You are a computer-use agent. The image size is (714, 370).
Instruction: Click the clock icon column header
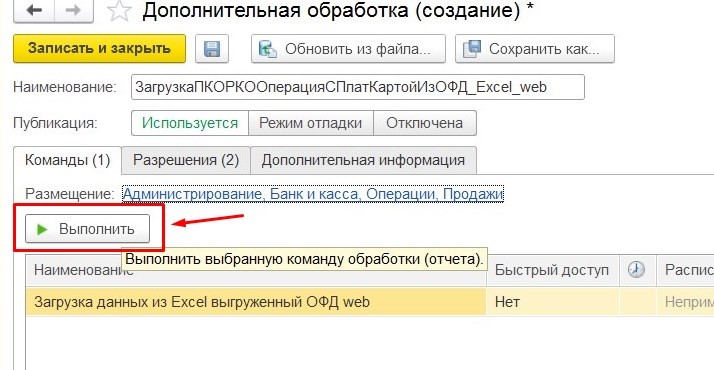[x=637, y=270]
